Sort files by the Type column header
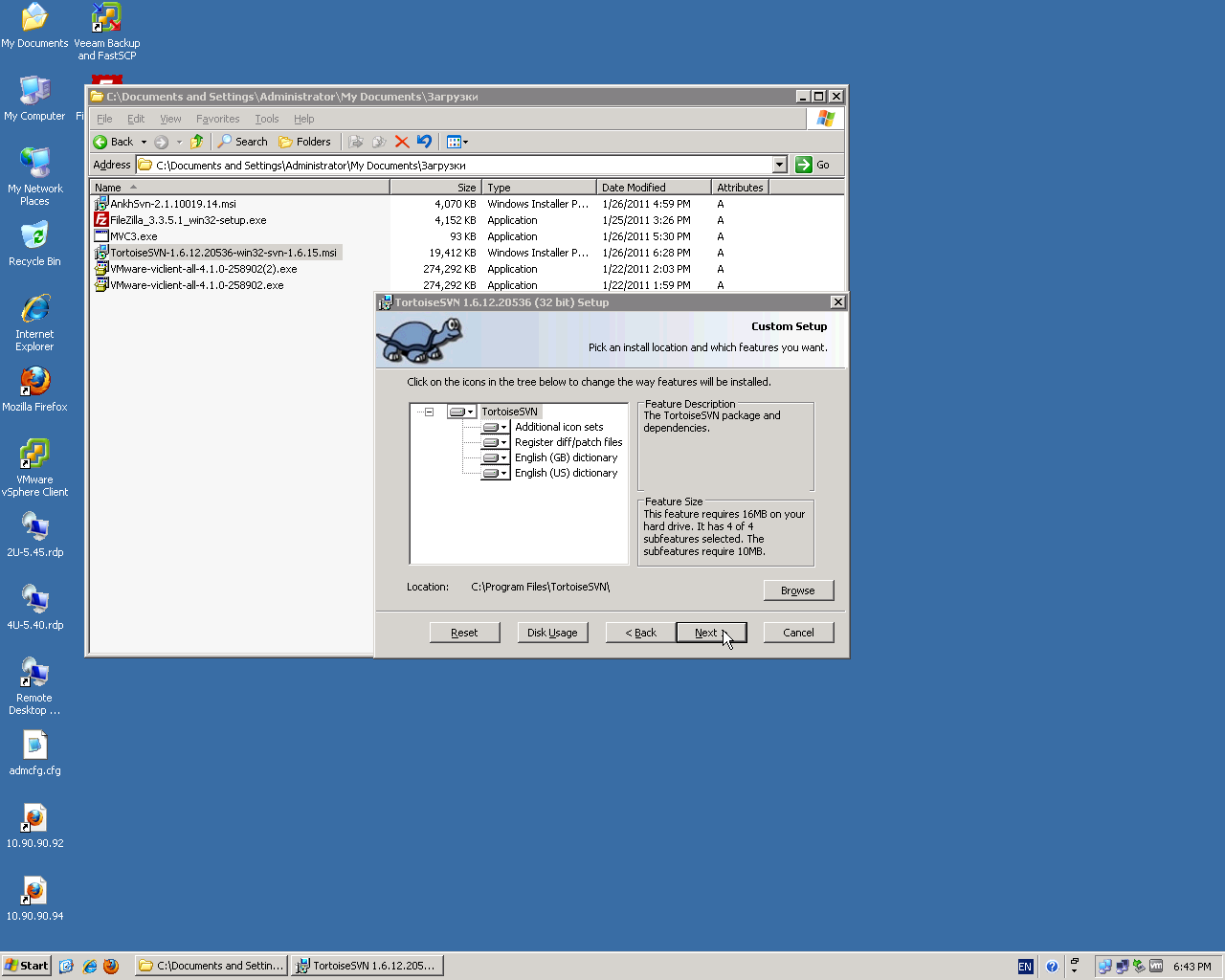This screenshot has height=980, width=1225. click(540, 188)
